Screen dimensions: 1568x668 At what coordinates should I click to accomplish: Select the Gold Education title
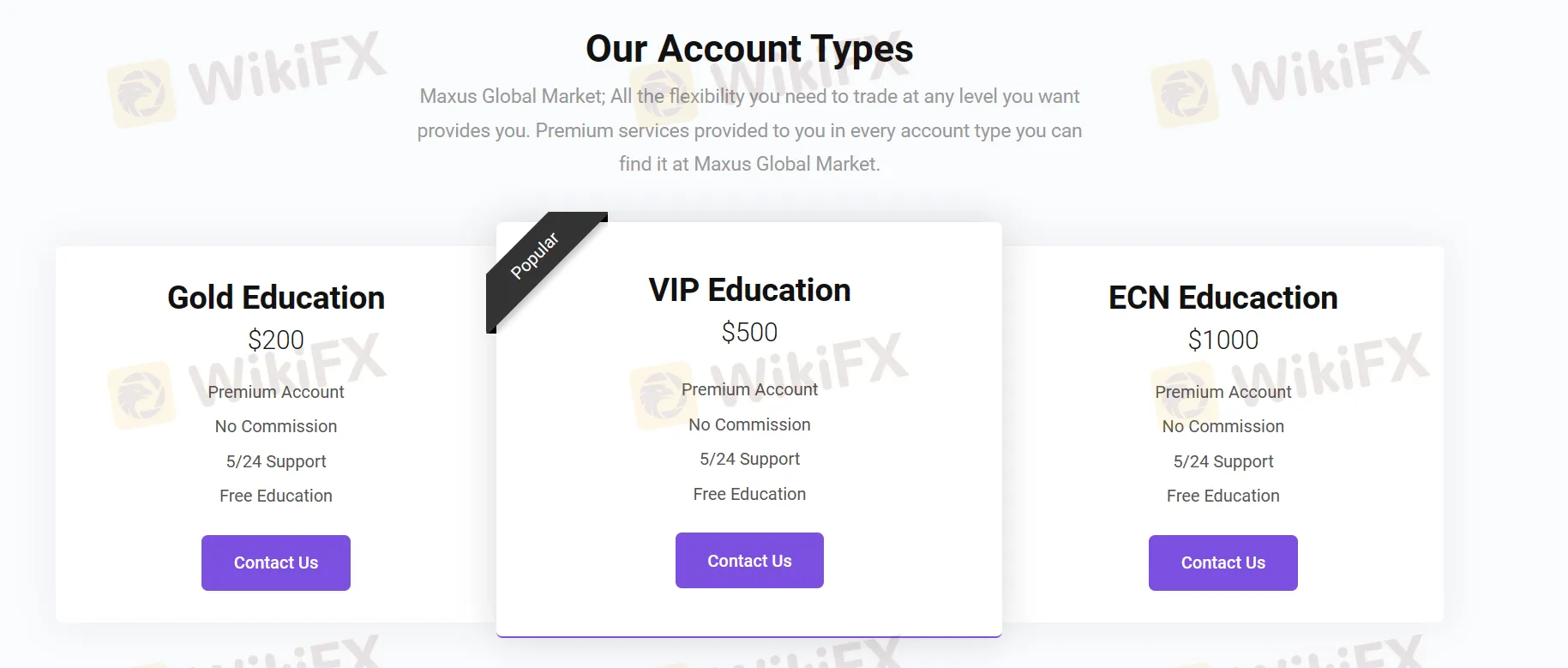coord(276,298)
